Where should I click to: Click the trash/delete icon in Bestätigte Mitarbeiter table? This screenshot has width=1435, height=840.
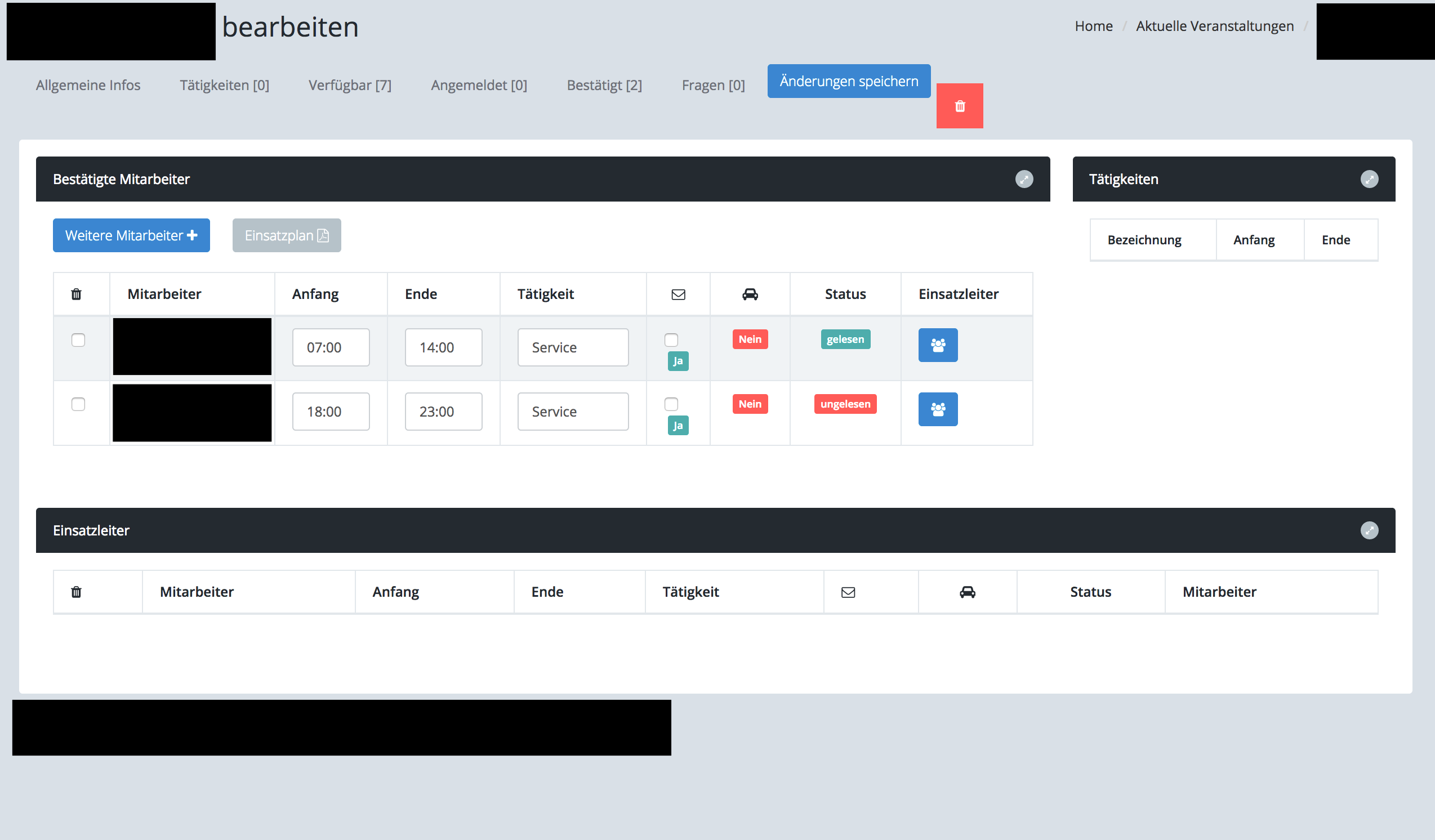pyautogui.click(x=77, y=294)
